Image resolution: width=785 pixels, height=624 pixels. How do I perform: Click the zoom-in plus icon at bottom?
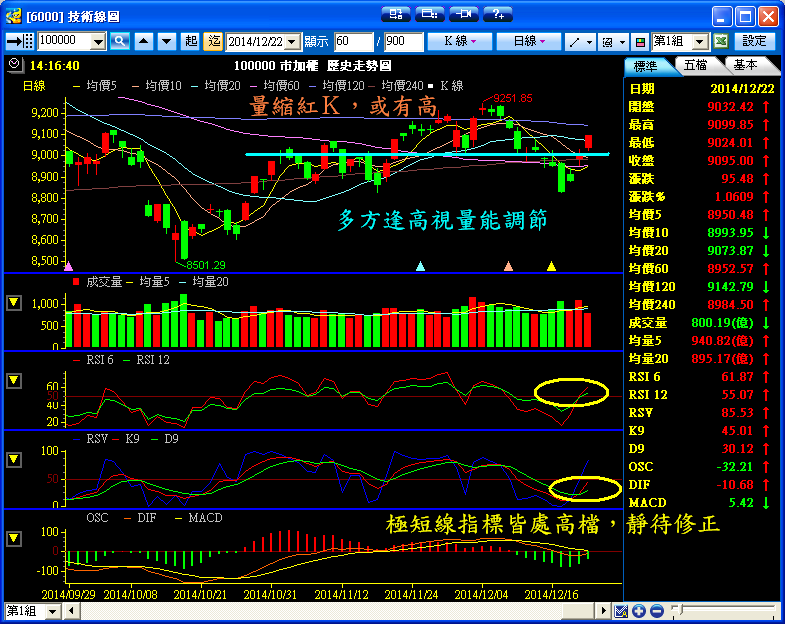coord(640,611)
